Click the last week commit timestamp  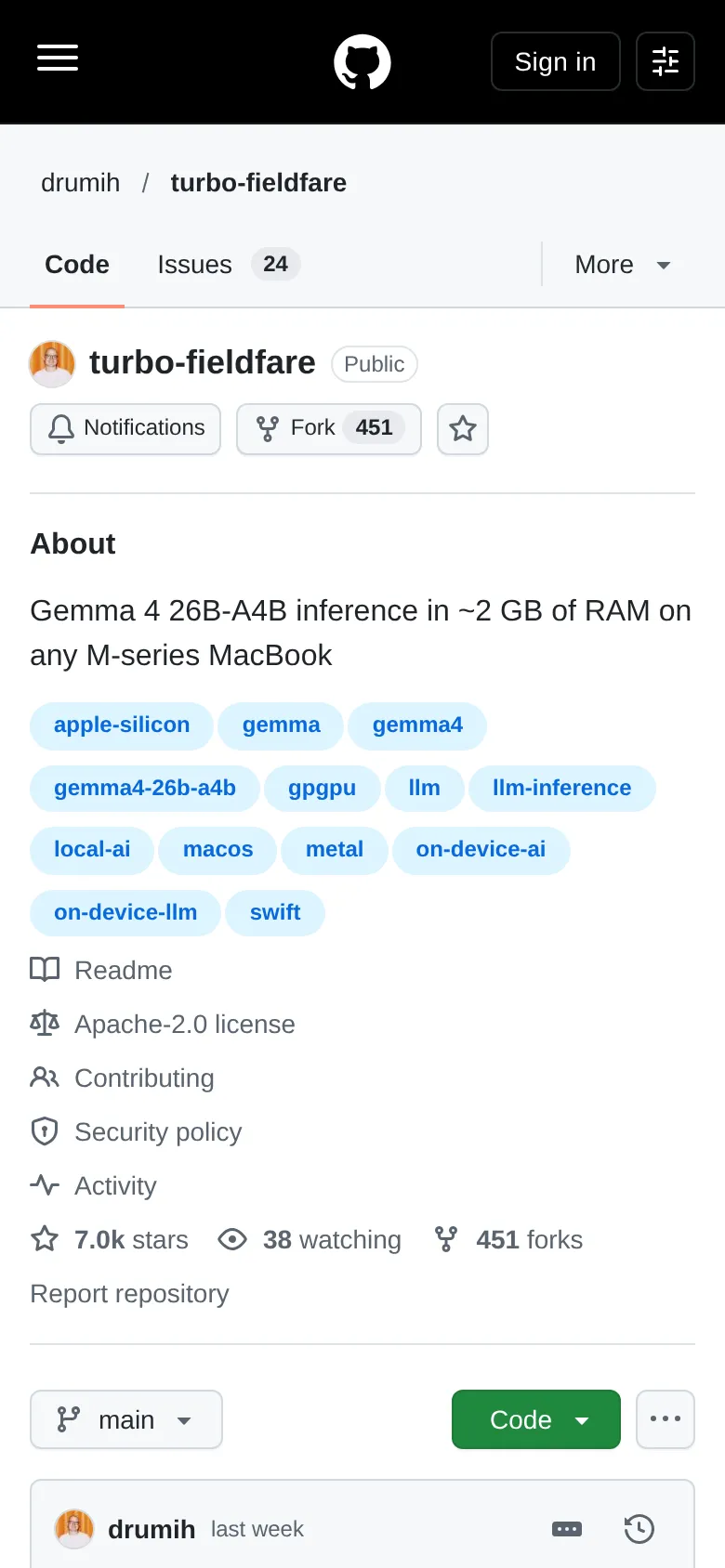[257, 1530]
